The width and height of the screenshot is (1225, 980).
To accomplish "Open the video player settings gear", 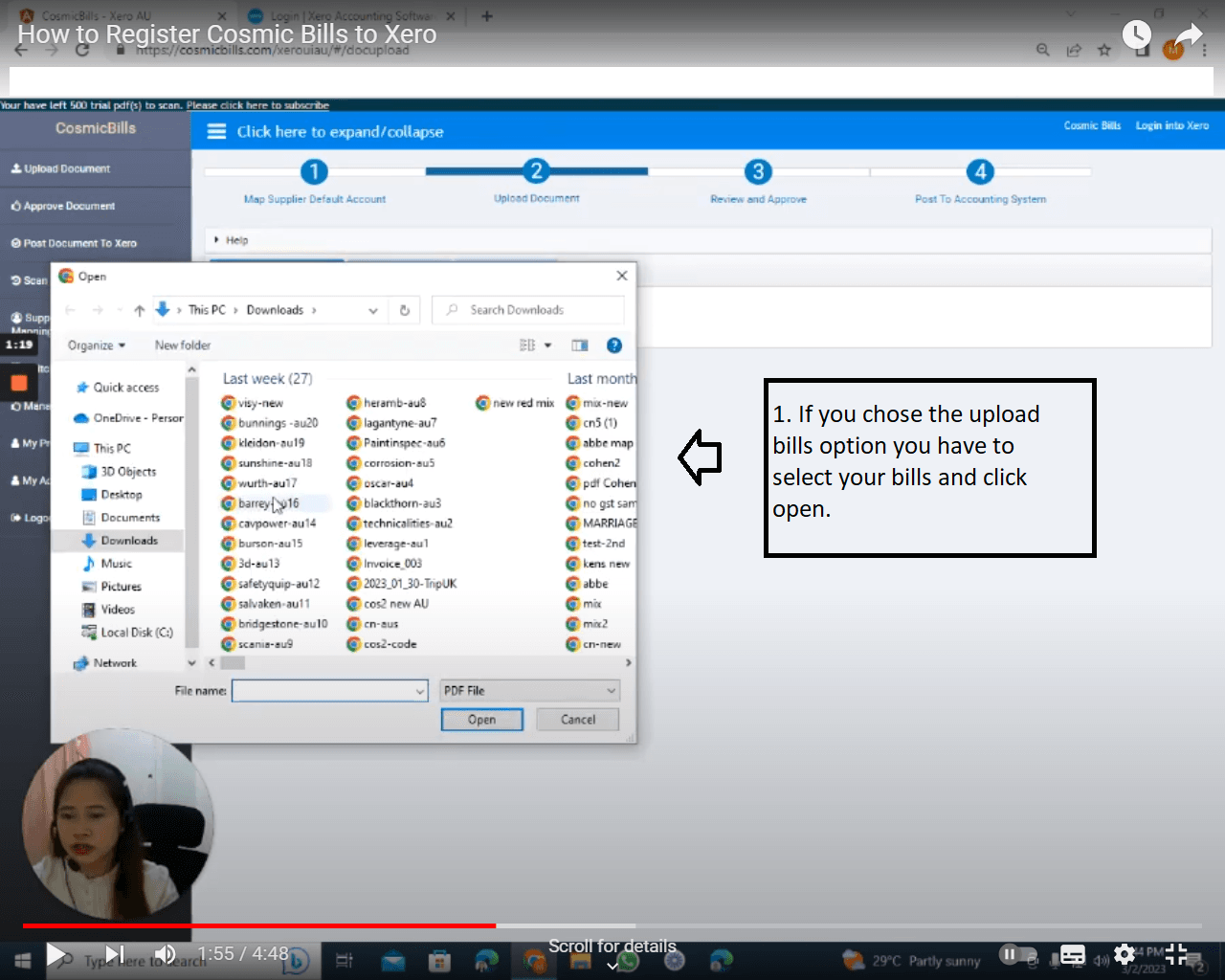I will (x=1125, y=954).
